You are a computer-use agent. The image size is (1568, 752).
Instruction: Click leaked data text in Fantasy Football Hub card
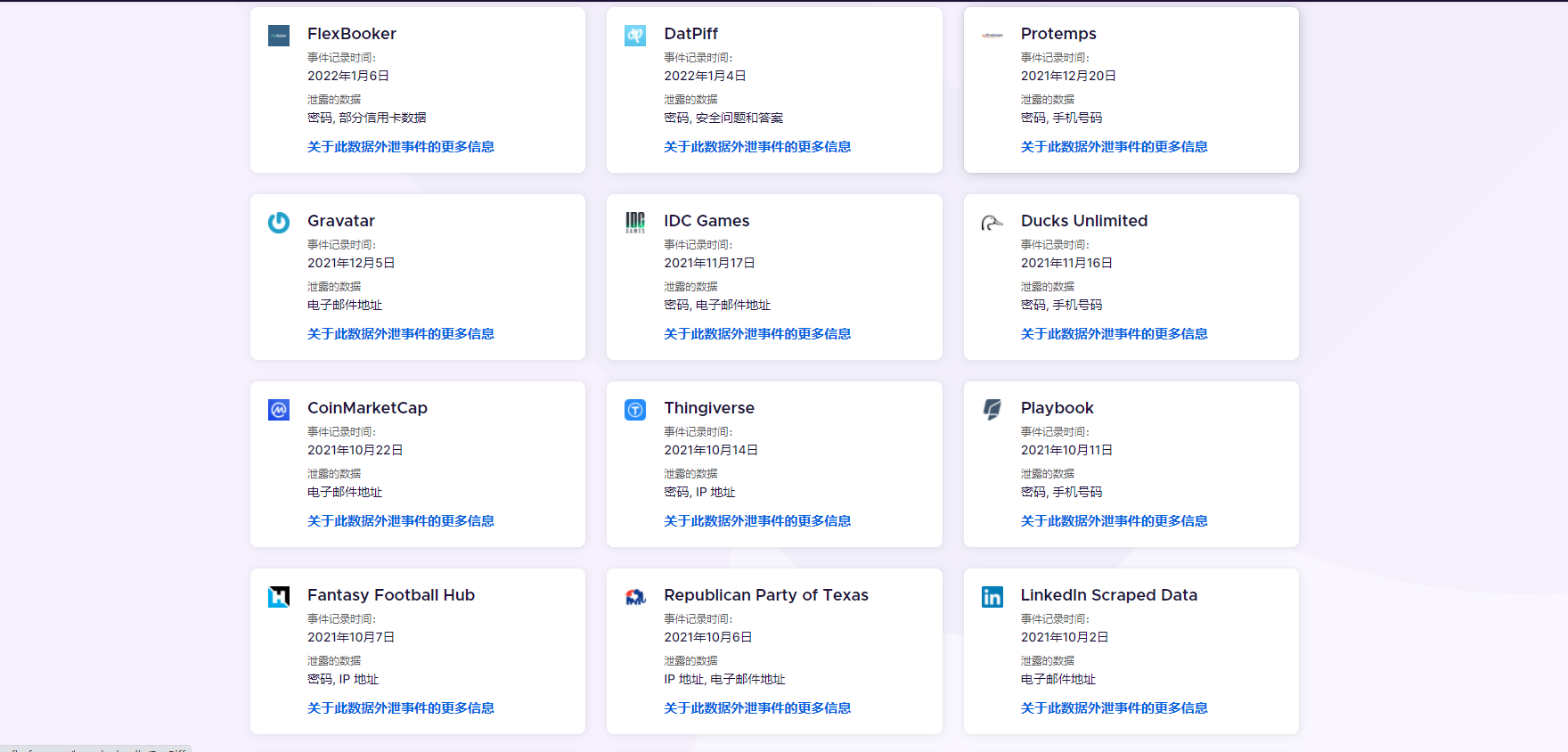tap(343, 679)
